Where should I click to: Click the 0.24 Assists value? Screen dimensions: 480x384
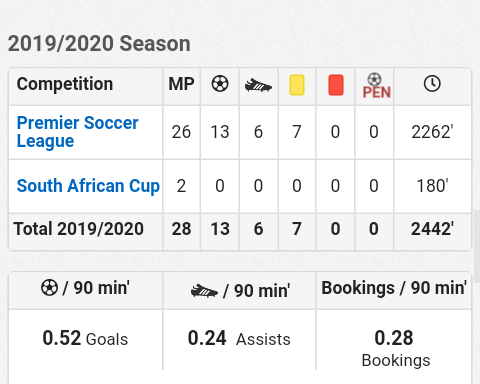click(239, 338)
